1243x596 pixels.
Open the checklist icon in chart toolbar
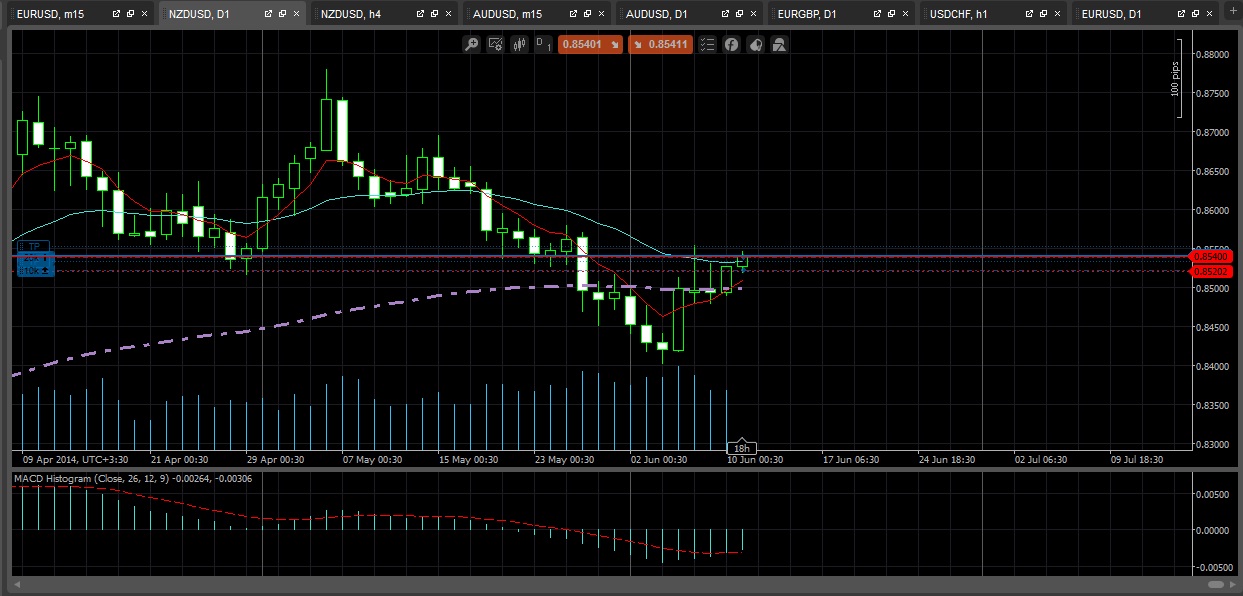[708, 45]
